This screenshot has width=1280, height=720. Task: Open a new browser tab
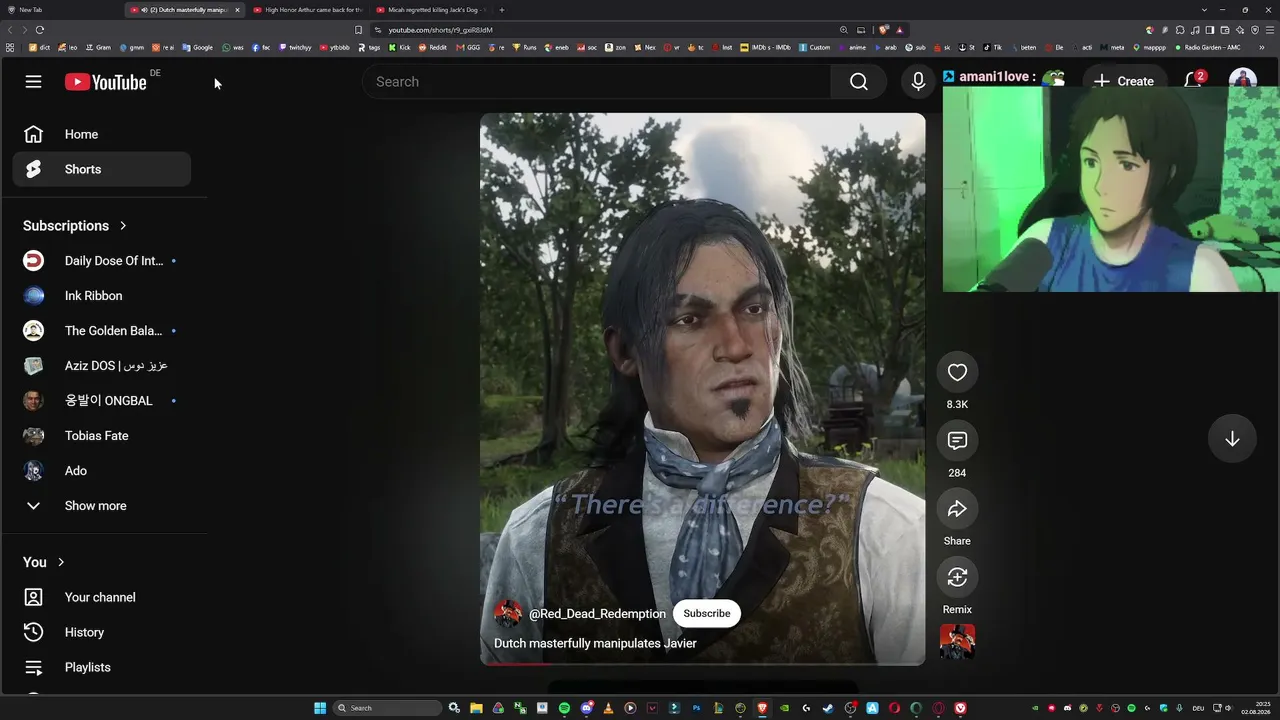(x=502, y=10)
